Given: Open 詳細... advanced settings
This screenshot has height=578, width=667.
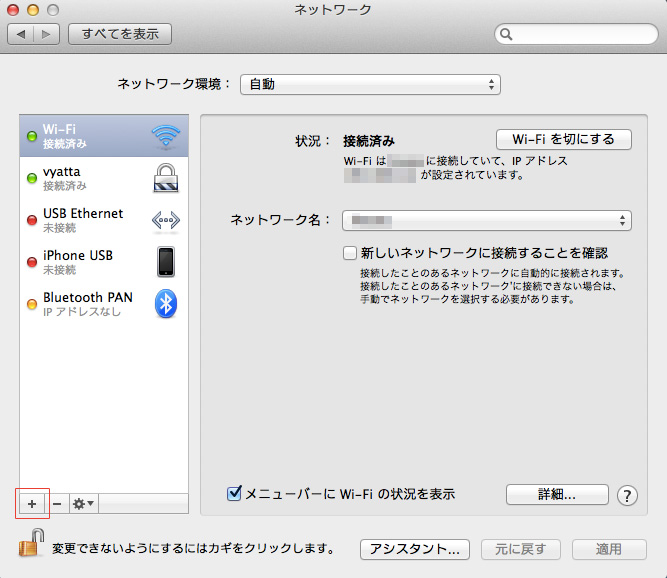Looking at the screenshot, I should click(557, 494).
